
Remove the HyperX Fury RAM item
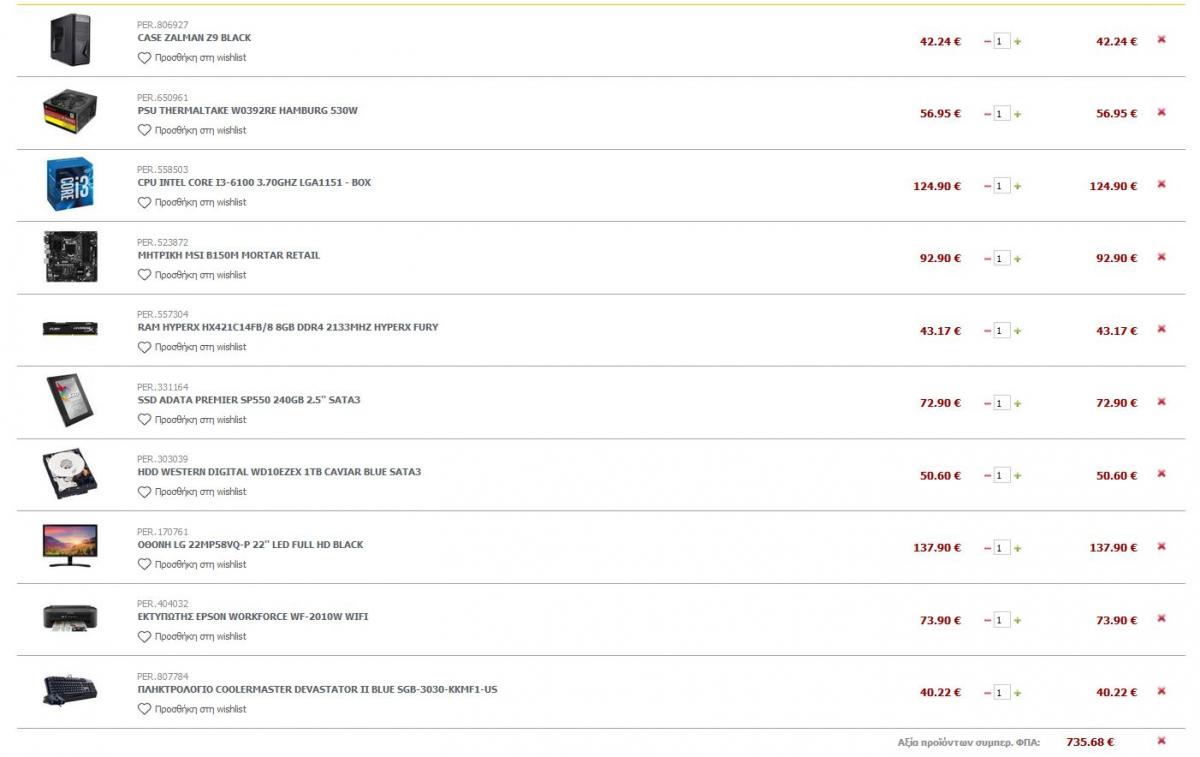[x=1161, y=329]
